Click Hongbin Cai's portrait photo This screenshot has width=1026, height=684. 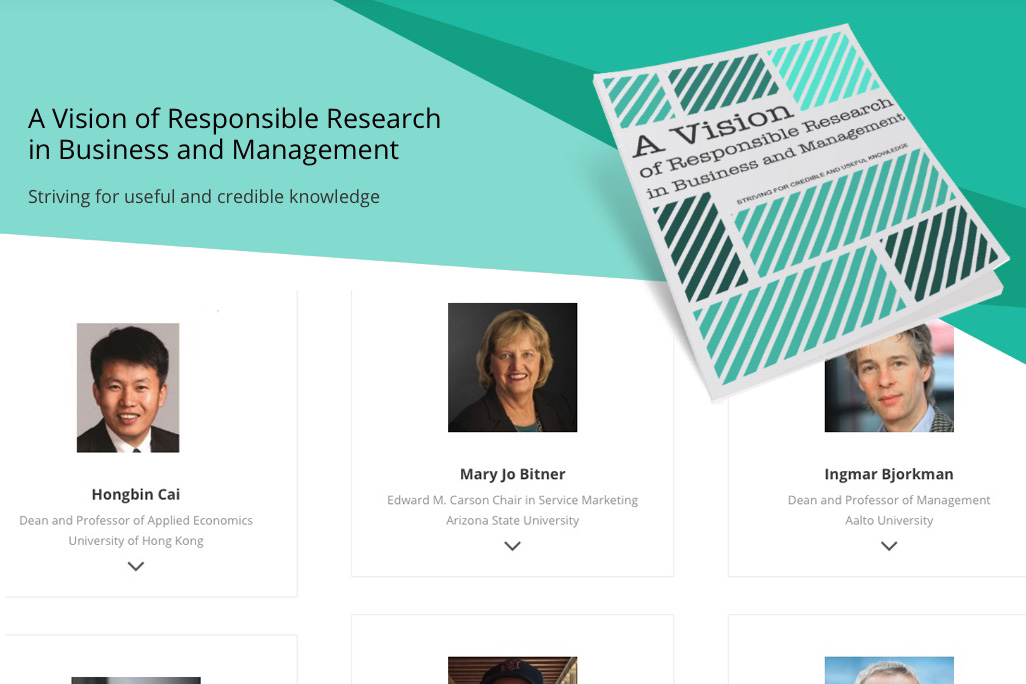(x=128, y=387)
